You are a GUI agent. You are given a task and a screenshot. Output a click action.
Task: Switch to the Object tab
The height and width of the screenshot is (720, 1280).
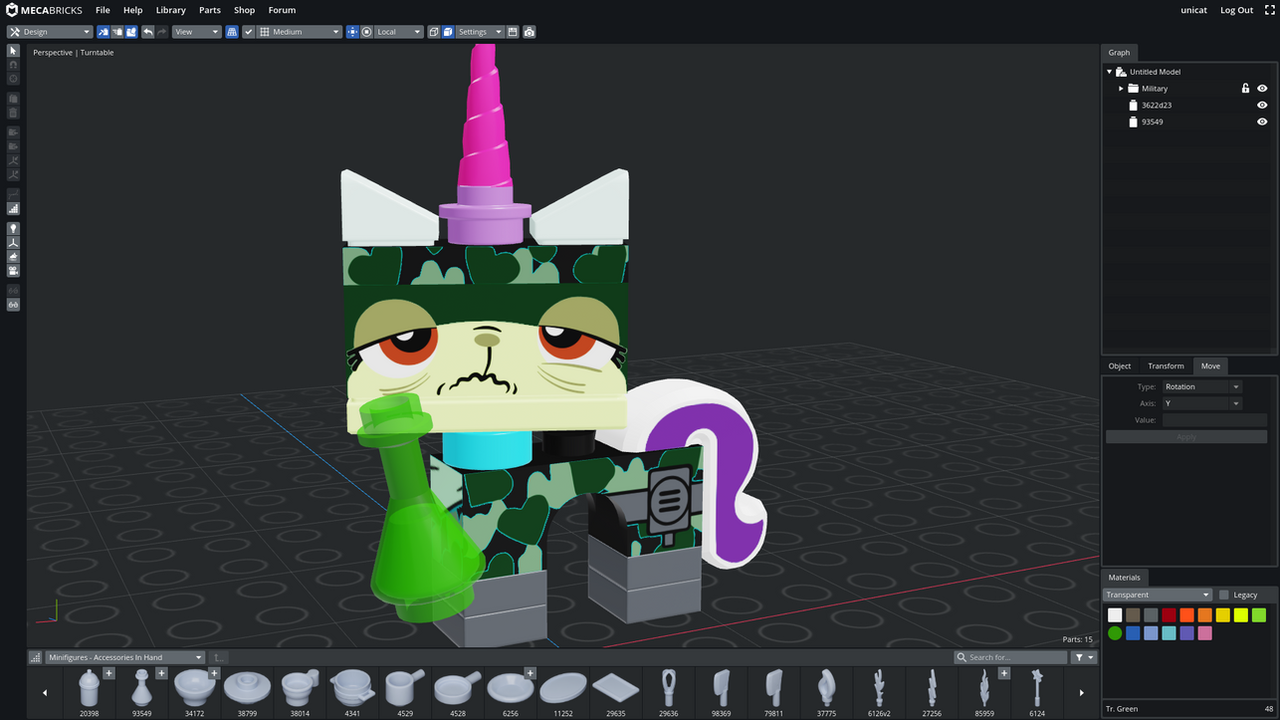[x=1120, y=366]
